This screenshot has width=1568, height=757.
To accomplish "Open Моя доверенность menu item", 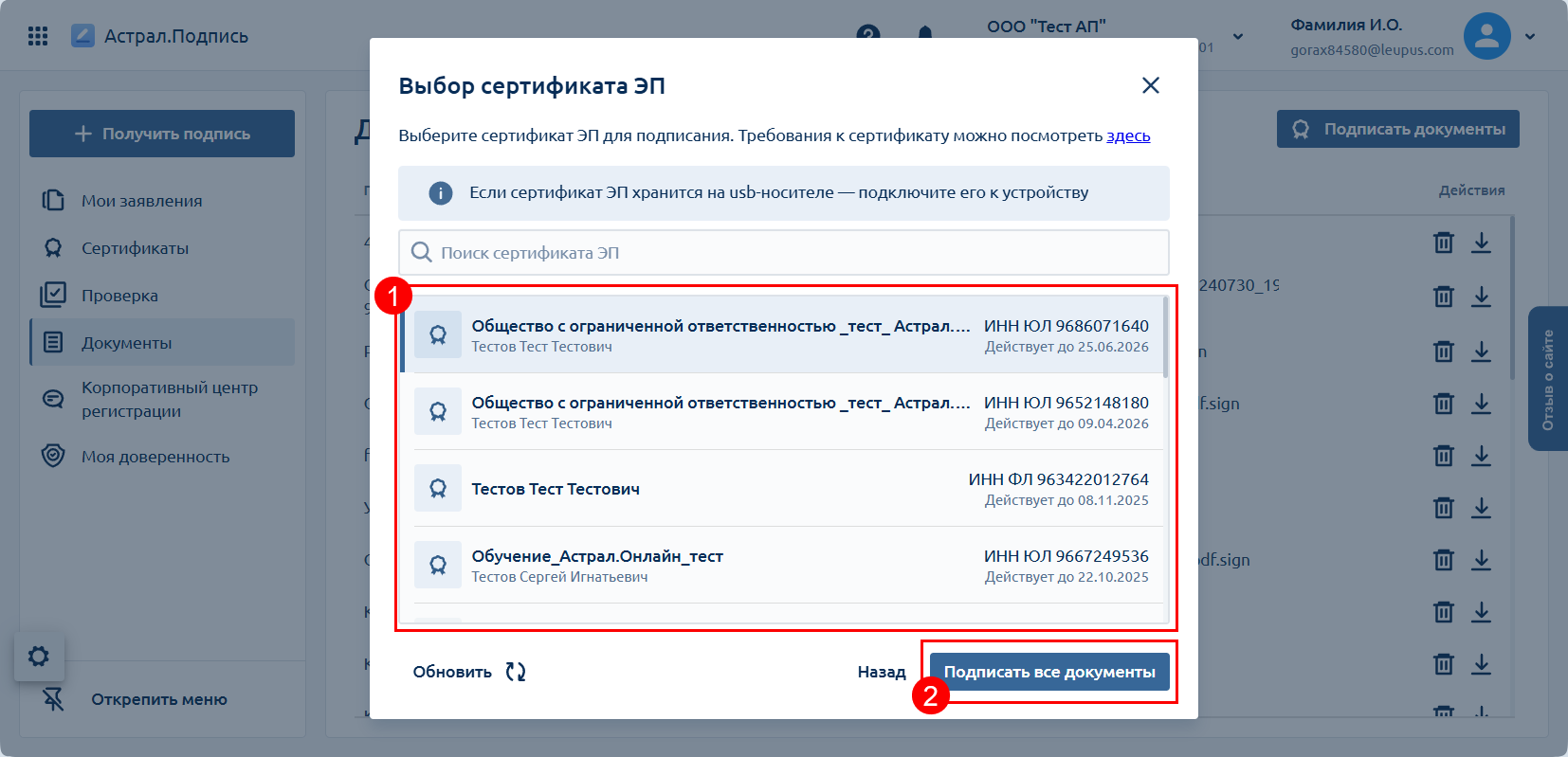I will tap(155, 457).
